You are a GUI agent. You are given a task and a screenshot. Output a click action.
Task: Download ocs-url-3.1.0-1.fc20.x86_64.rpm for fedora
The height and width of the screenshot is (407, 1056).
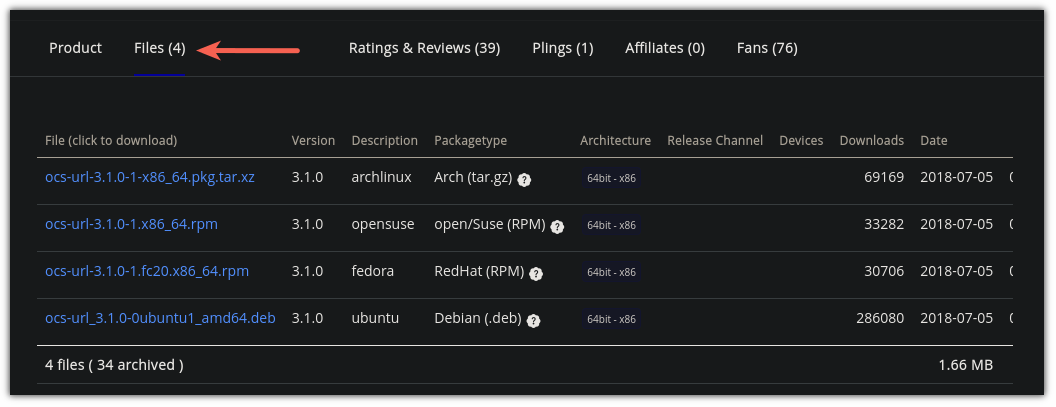[147, 271]
